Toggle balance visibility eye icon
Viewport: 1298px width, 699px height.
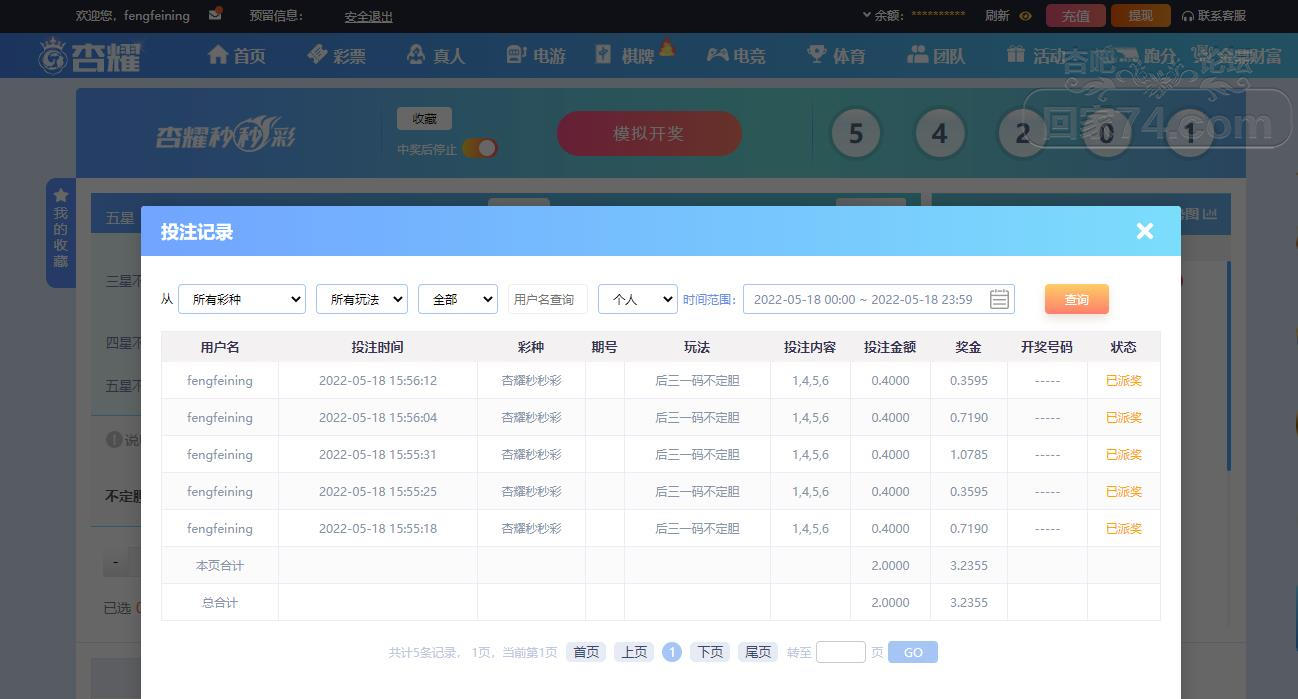1025,16
